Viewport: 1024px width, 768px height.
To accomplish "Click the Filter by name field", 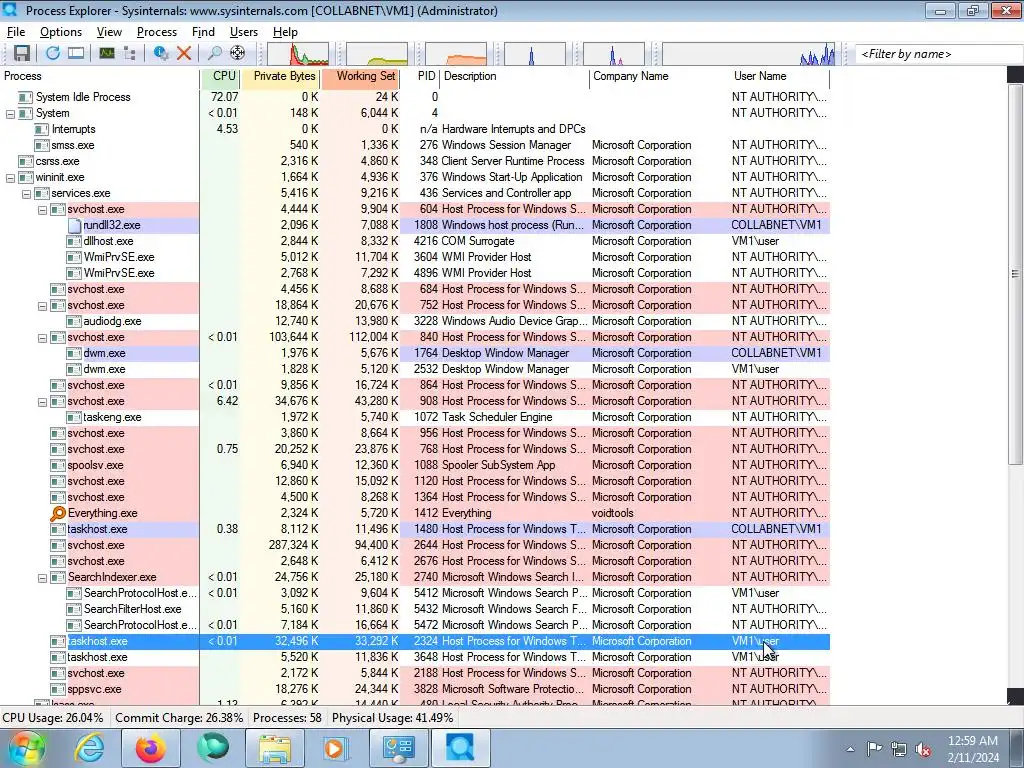I will pyautogui.click(x=939, y=54).
